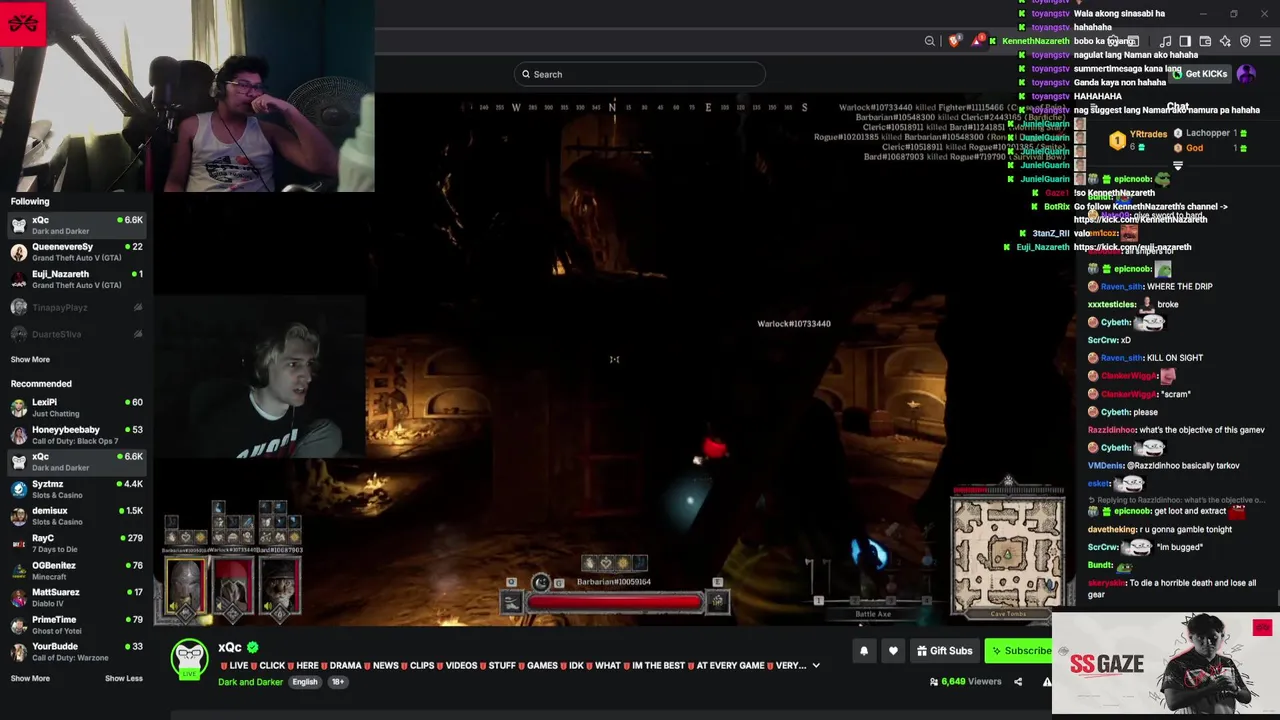This screenshot has width=1280, height=720.
Task: Click the xQc channel name
Action: point(230,648)
